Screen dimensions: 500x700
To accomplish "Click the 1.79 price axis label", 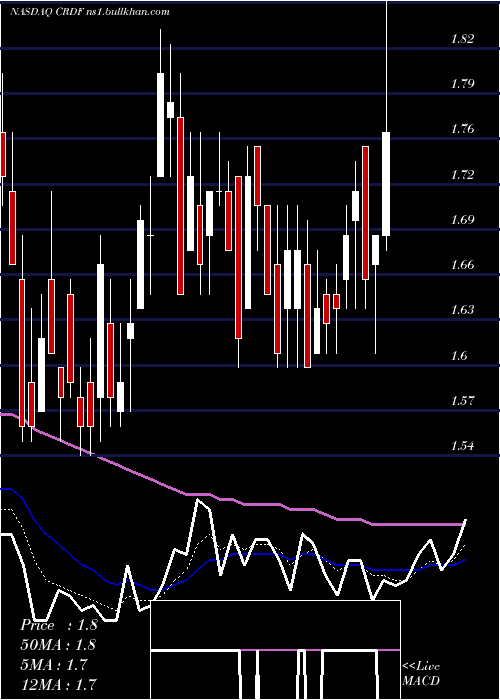I will click(x=462, y=84).
